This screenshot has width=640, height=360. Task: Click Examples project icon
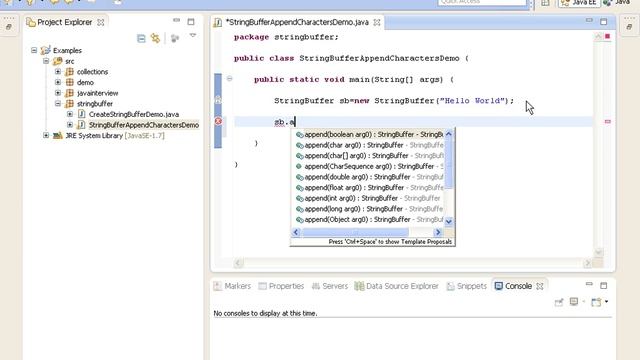pyautogui.click(x=46, y=50)
